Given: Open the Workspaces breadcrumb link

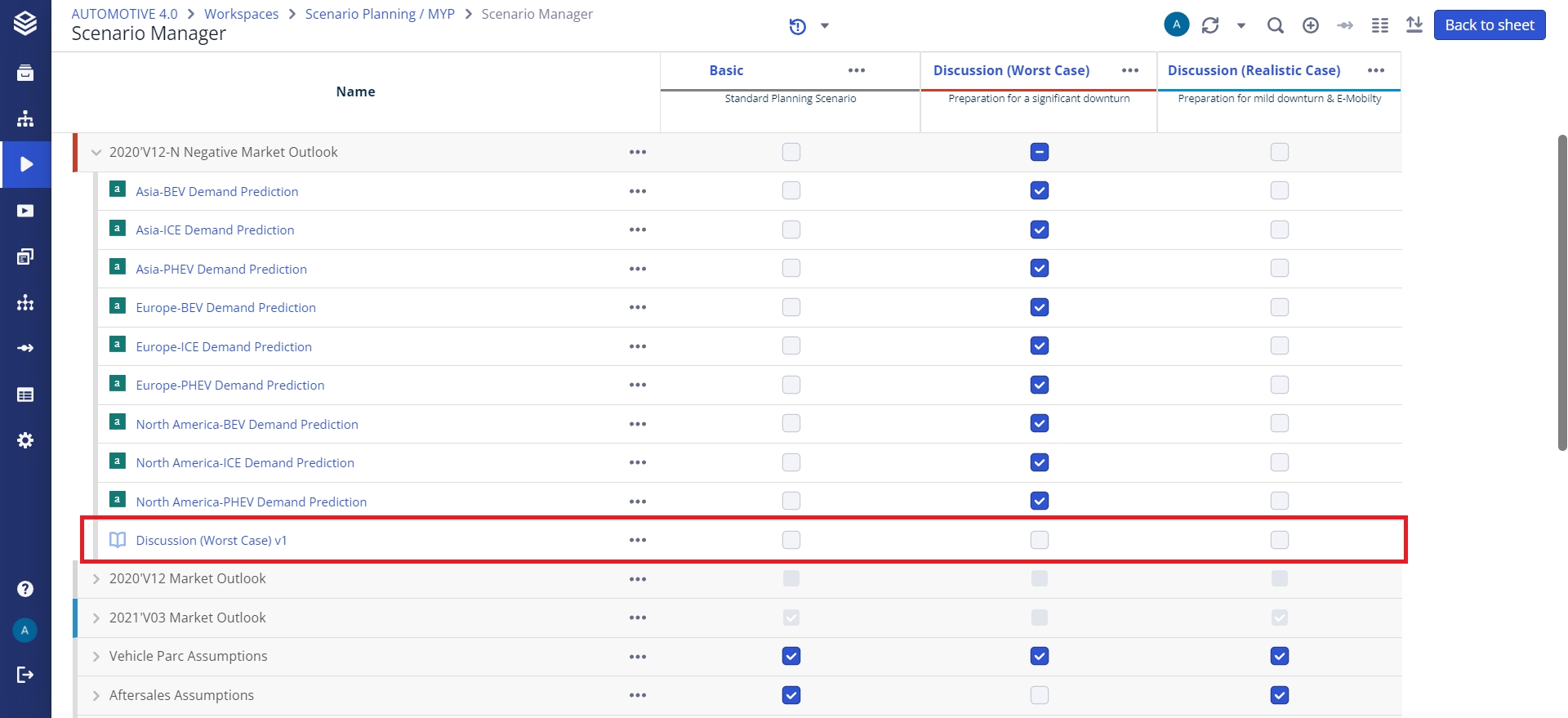Looking at the screenshot, I should pos(241,14).
